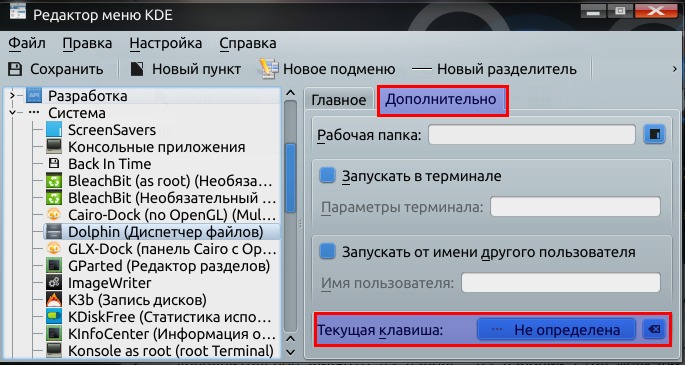Click the BleachBit (Необязательный) icon
Screen dimensions: 685x365
click(54, 198)
